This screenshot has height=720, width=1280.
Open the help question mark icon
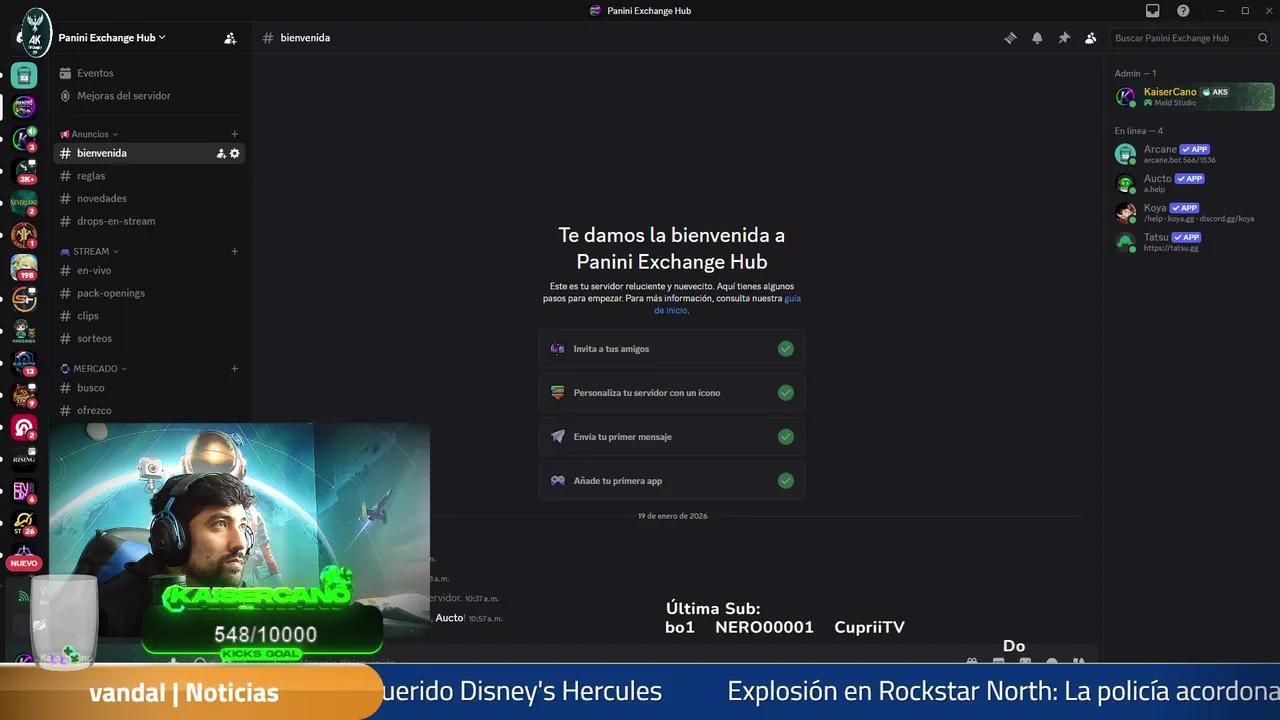[1183, 11]
